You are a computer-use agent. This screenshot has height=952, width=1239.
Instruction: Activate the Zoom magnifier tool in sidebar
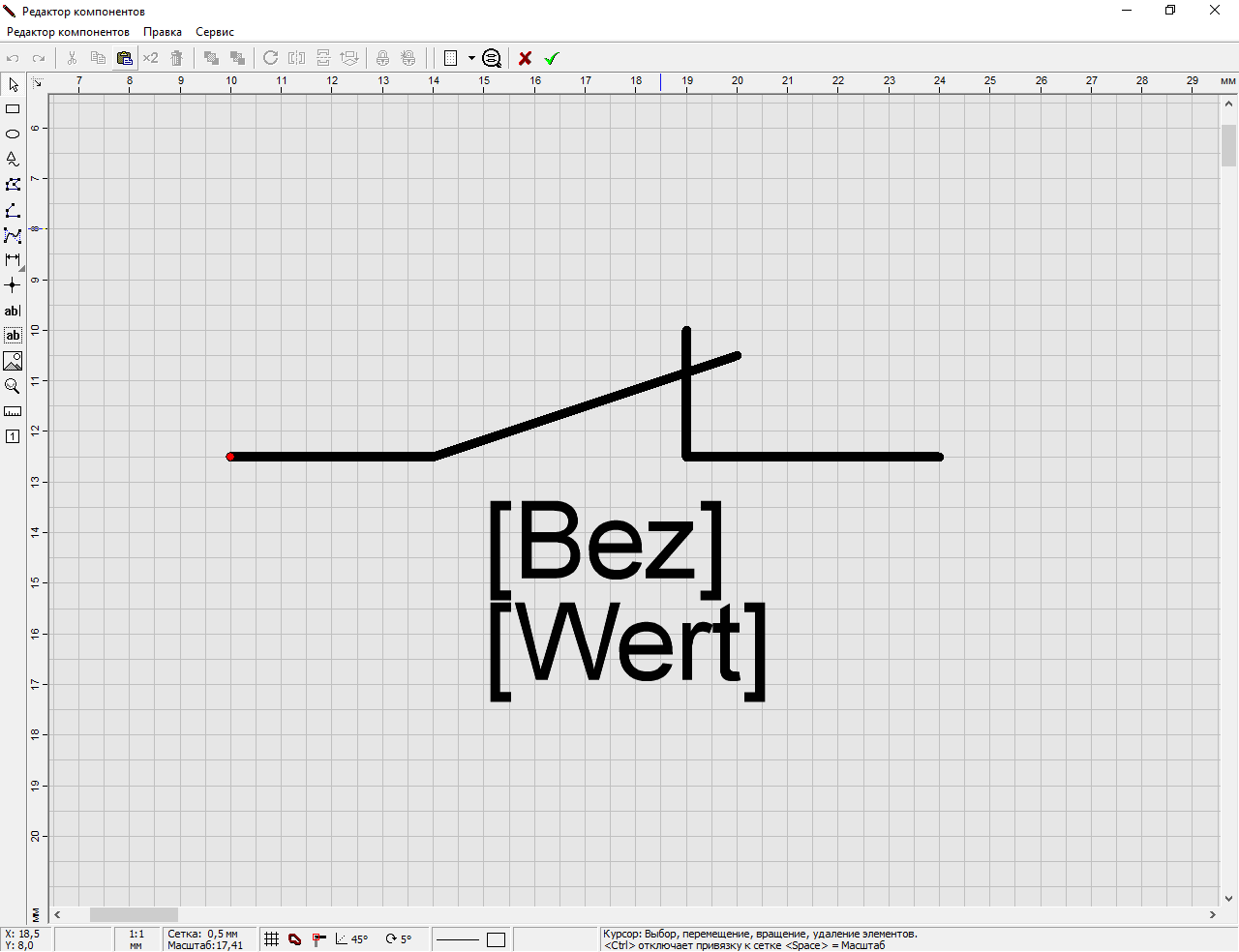[x=13, y=386]
